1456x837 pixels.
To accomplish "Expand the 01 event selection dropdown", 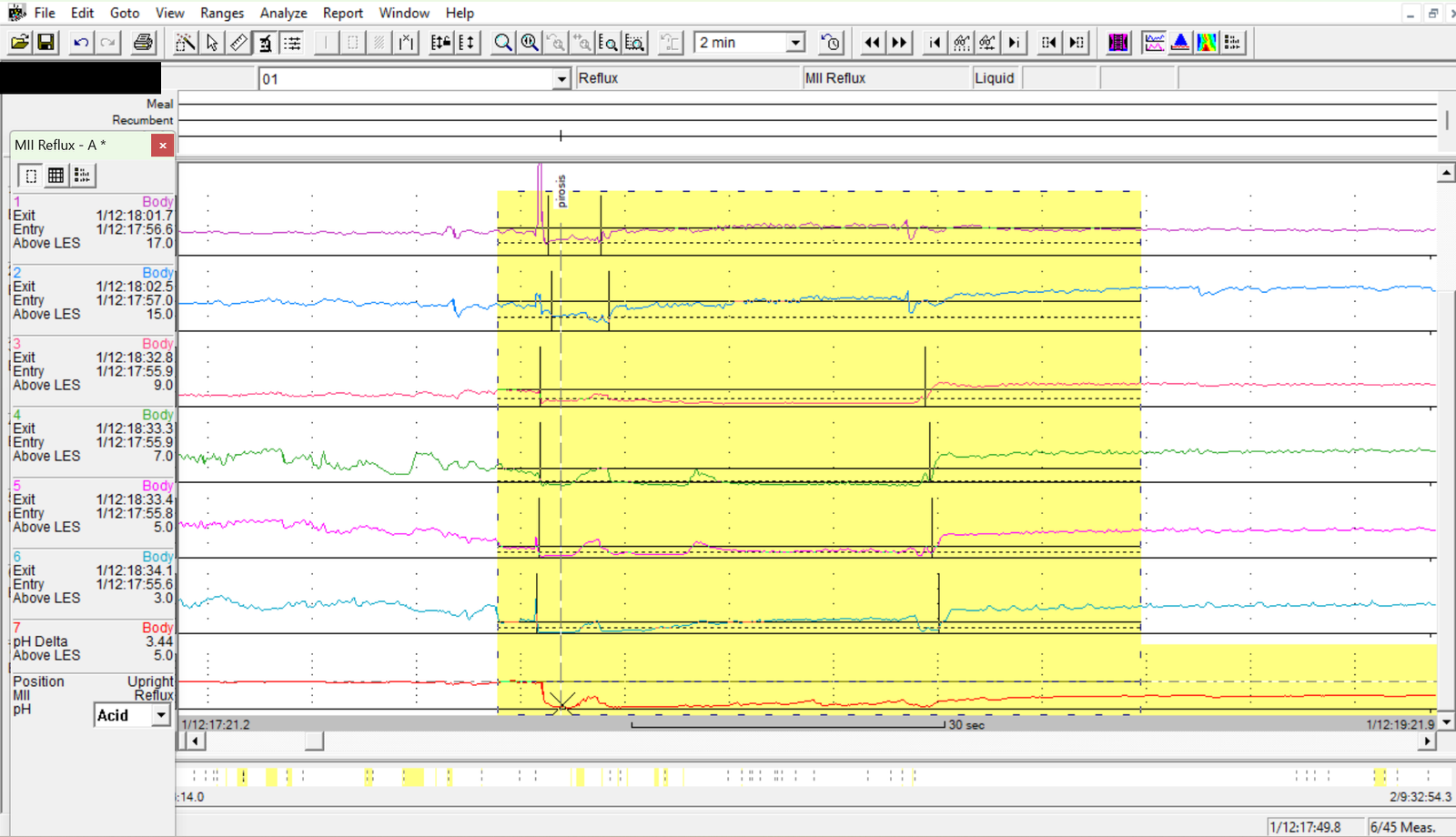I will [561, 79].
